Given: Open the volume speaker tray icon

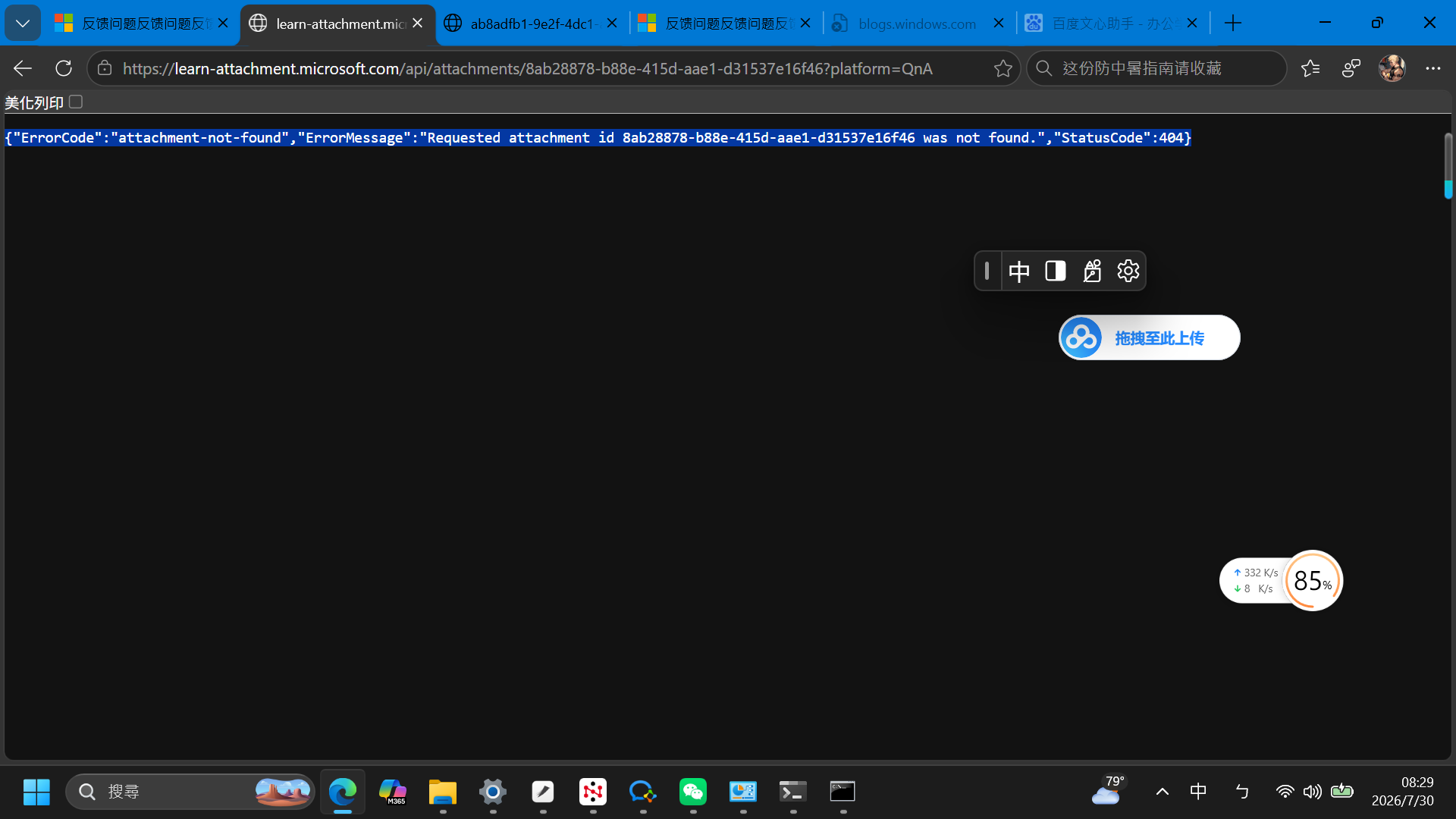Looking at the screenshot, I should [x=1313, y=792].
